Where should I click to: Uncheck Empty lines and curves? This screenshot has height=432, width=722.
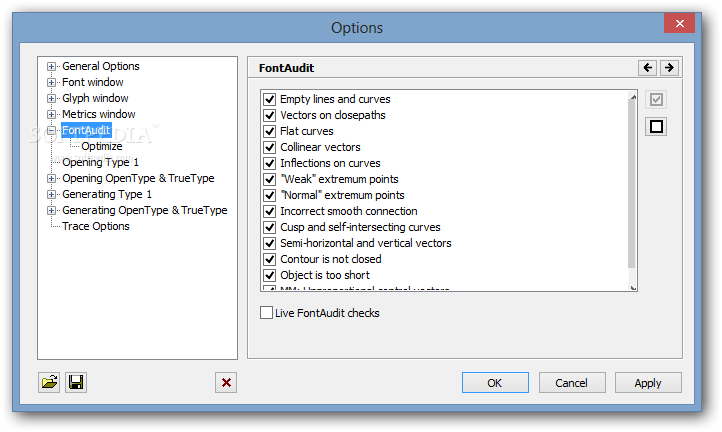(x=269, y=100)
